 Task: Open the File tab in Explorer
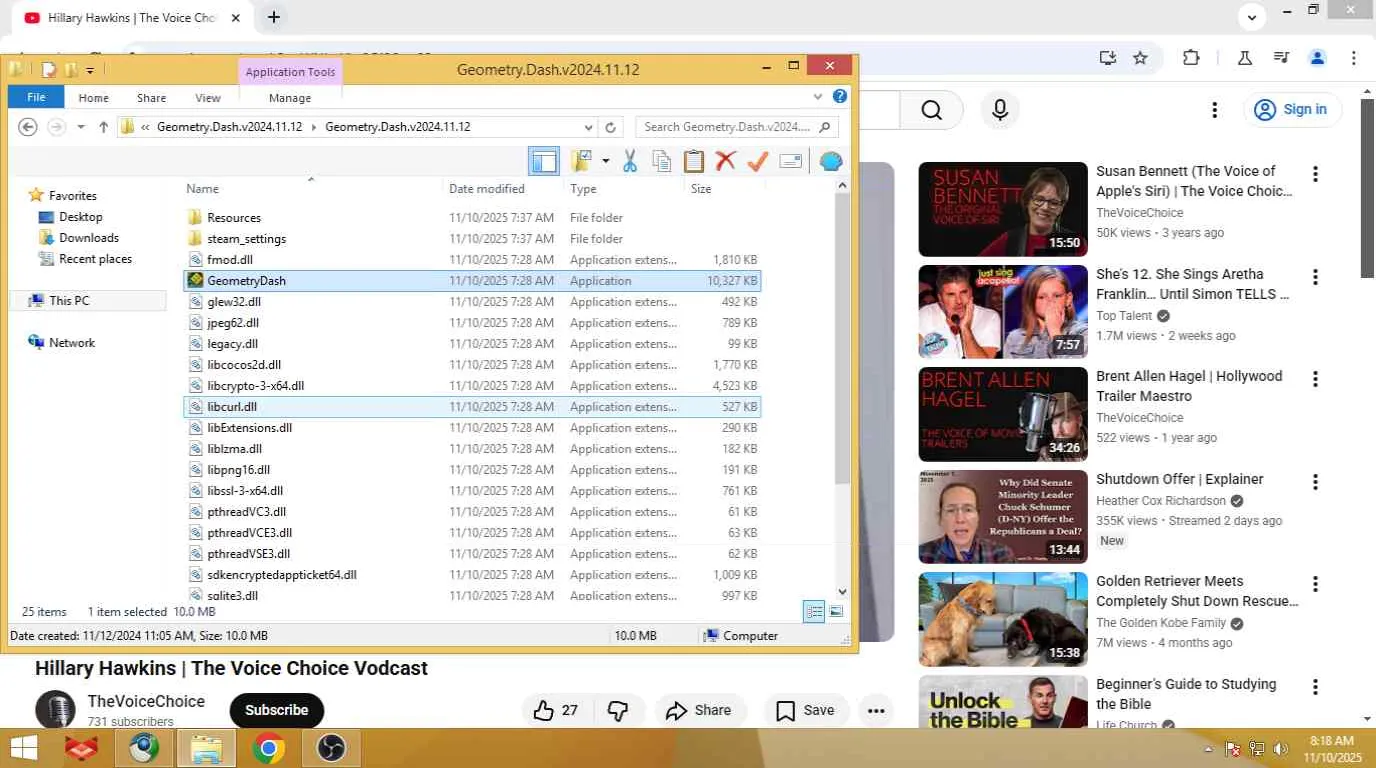click(36, 97)
